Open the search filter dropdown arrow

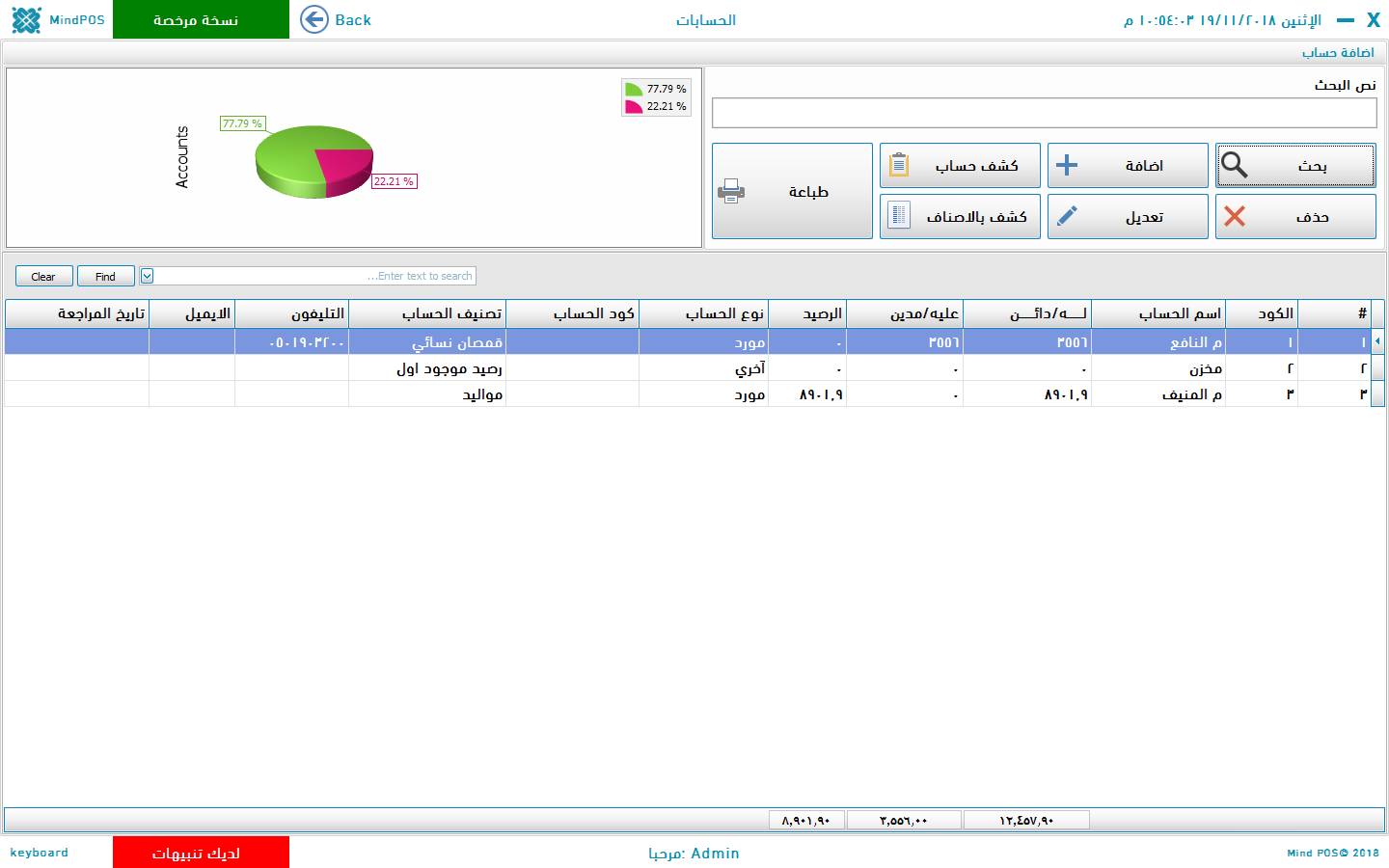(147, 277)
